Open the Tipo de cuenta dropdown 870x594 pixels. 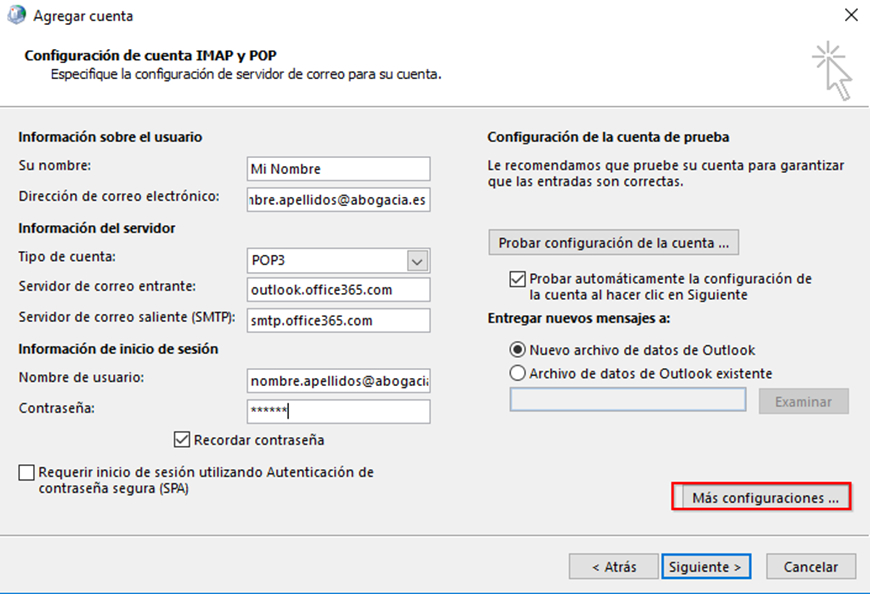(417, 261)
